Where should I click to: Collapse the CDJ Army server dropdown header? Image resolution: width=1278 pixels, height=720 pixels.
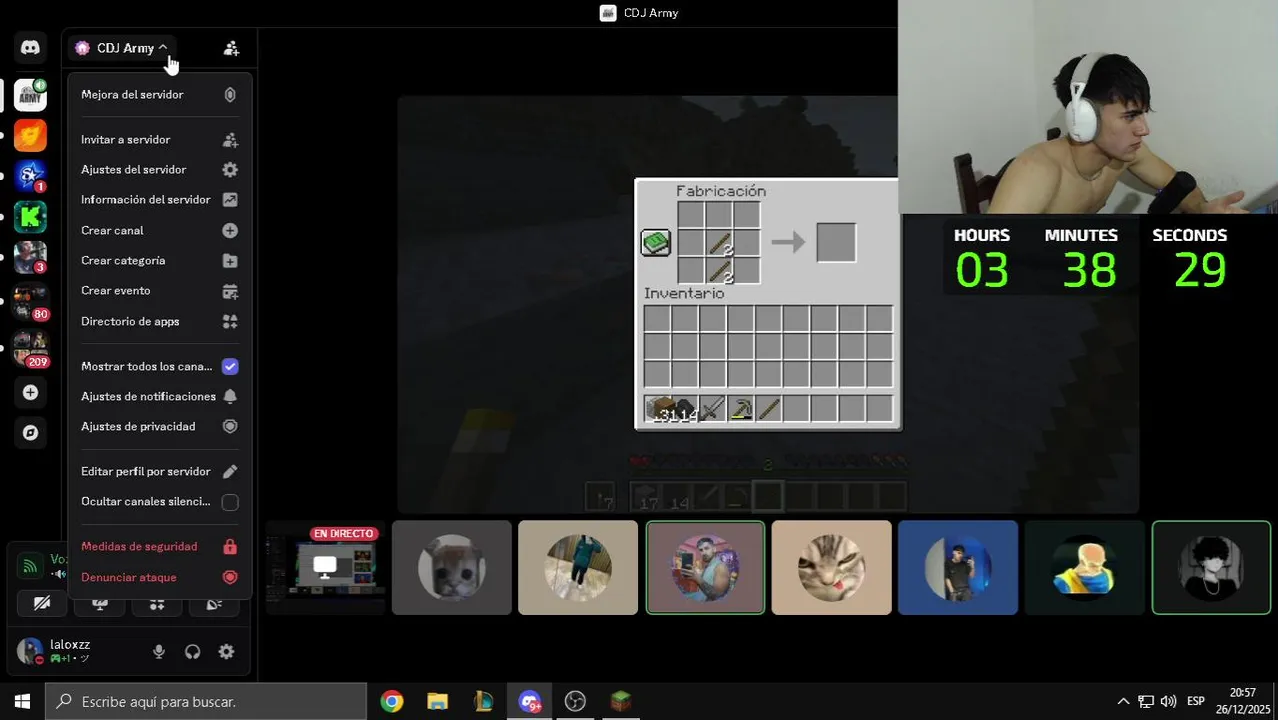tap(122, 48)
